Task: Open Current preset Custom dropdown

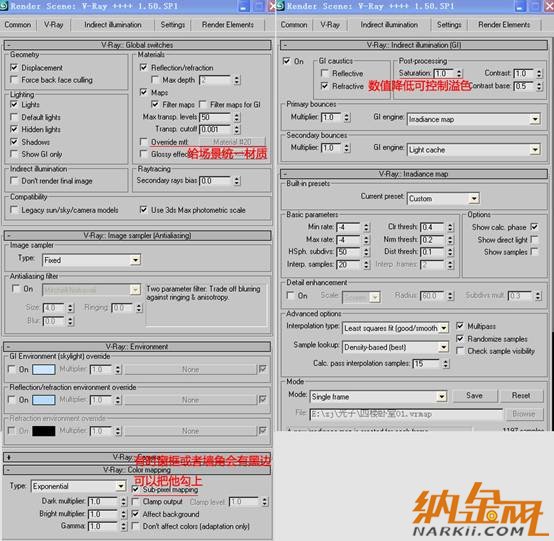Action: (x=443, y=198)
